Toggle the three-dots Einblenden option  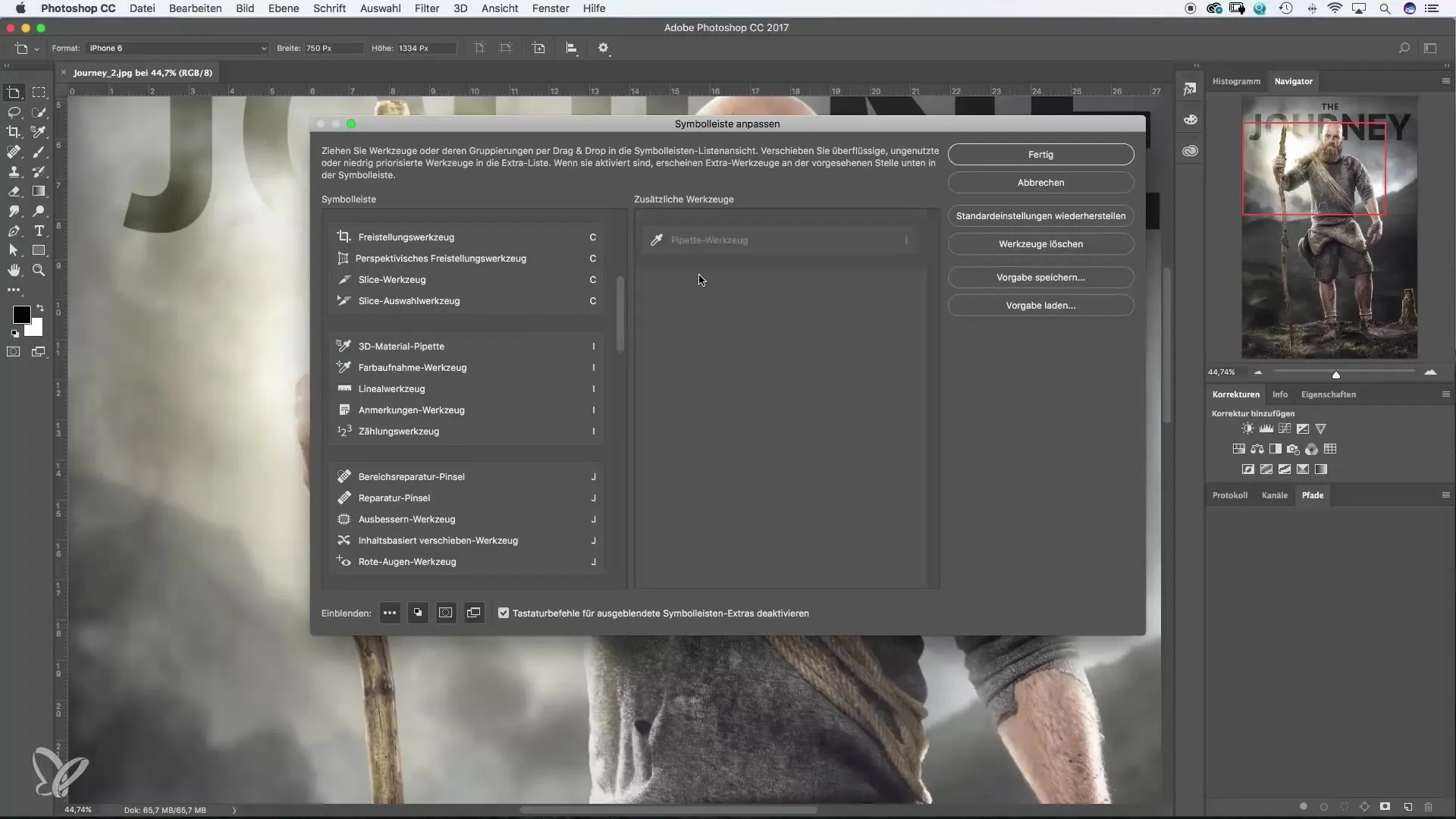click(390, 613)
